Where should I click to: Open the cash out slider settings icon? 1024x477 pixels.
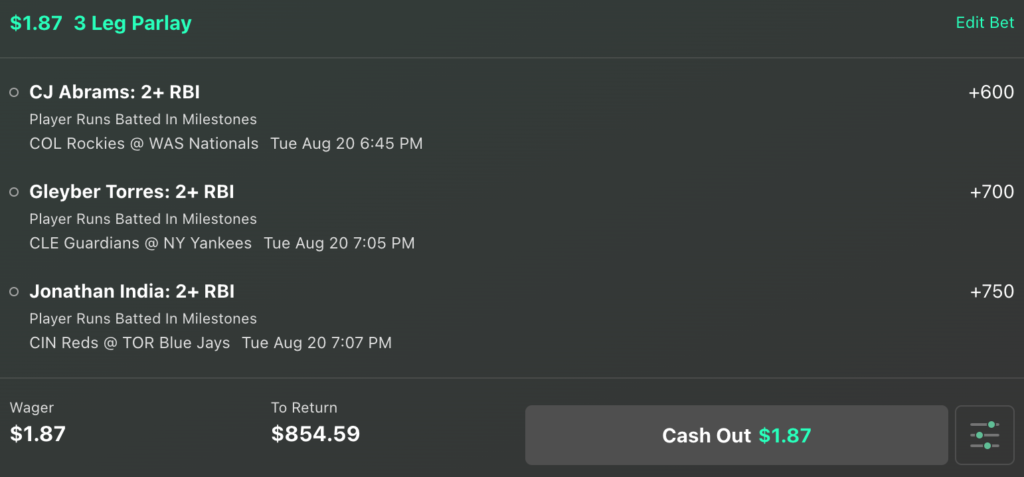pyautogui.click(x=985, y=435)
